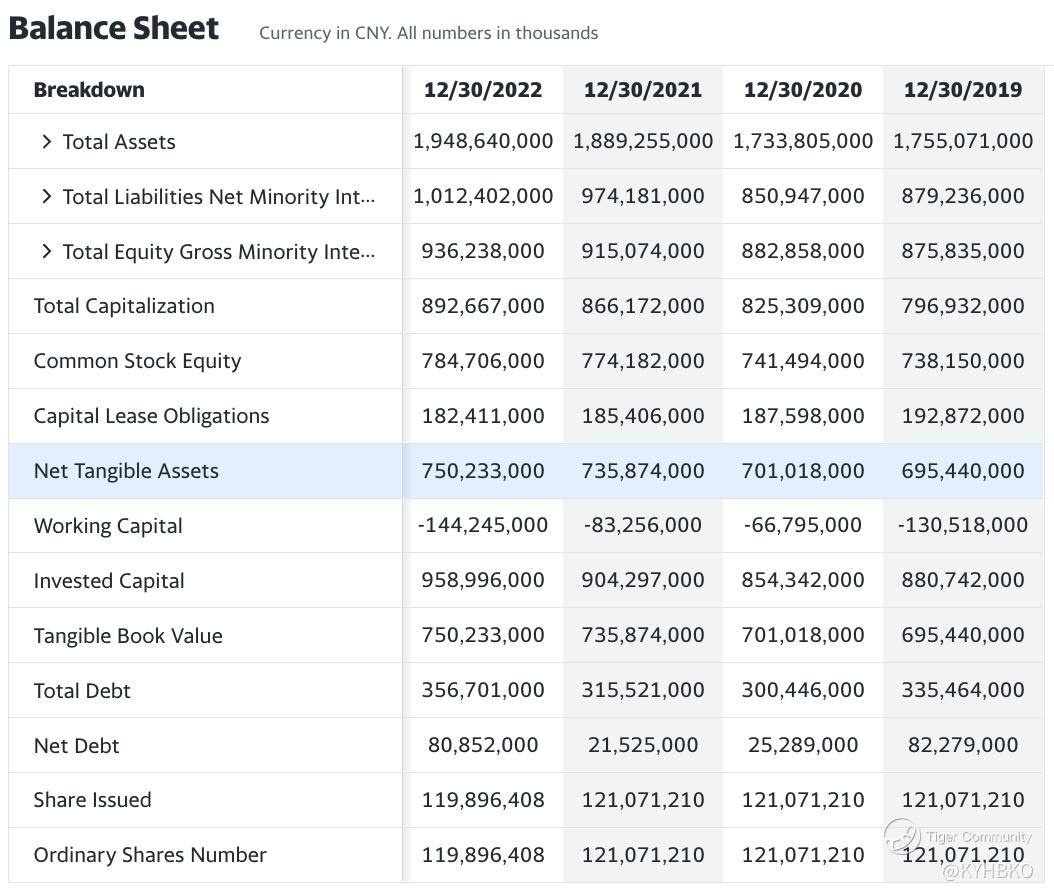Expand the Total Assets row
1054x896 pixels.
[46, 142]
